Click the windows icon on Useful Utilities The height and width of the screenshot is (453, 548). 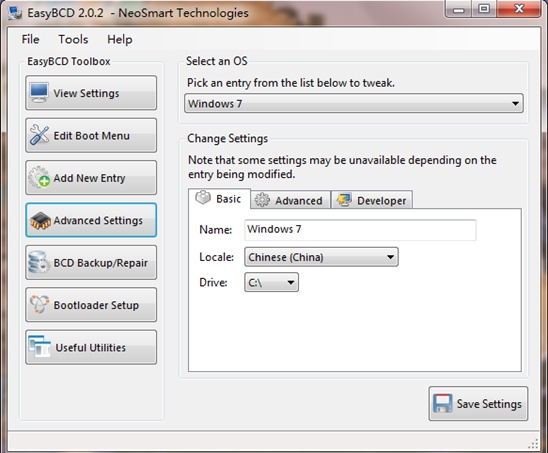[x=39, y=346]
